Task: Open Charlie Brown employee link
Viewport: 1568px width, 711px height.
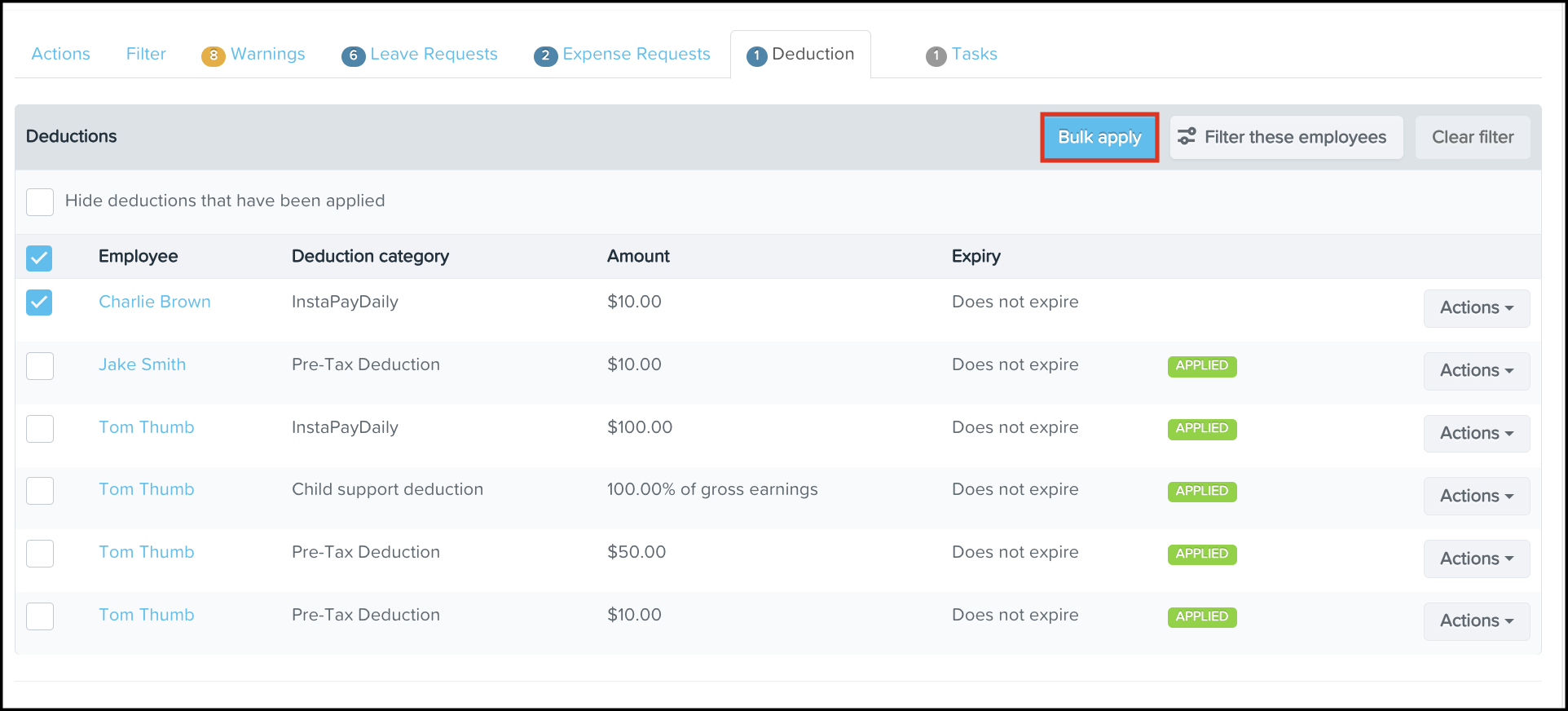Action: (154, 302)
